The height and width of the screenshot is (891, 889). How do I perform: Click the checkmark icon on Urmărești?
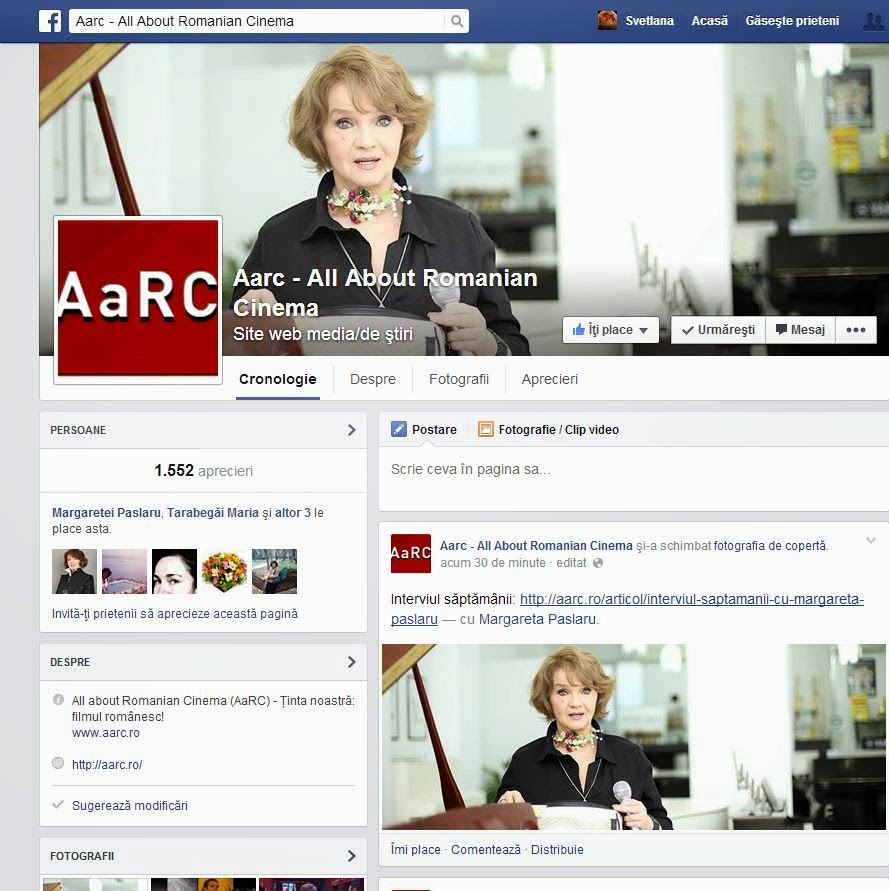tap(687, 330)
